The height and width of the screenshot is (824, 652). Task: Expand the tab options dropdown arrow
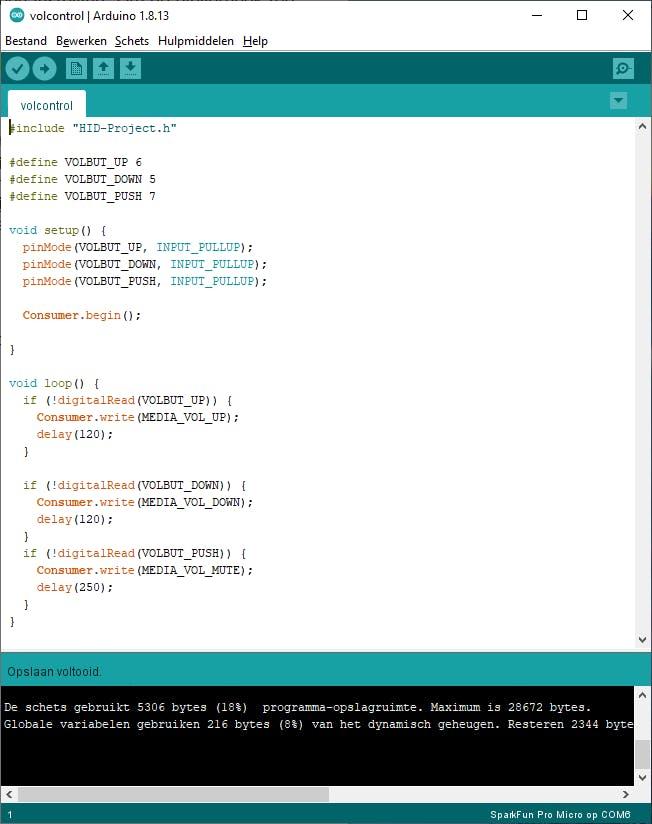point(618,100)
